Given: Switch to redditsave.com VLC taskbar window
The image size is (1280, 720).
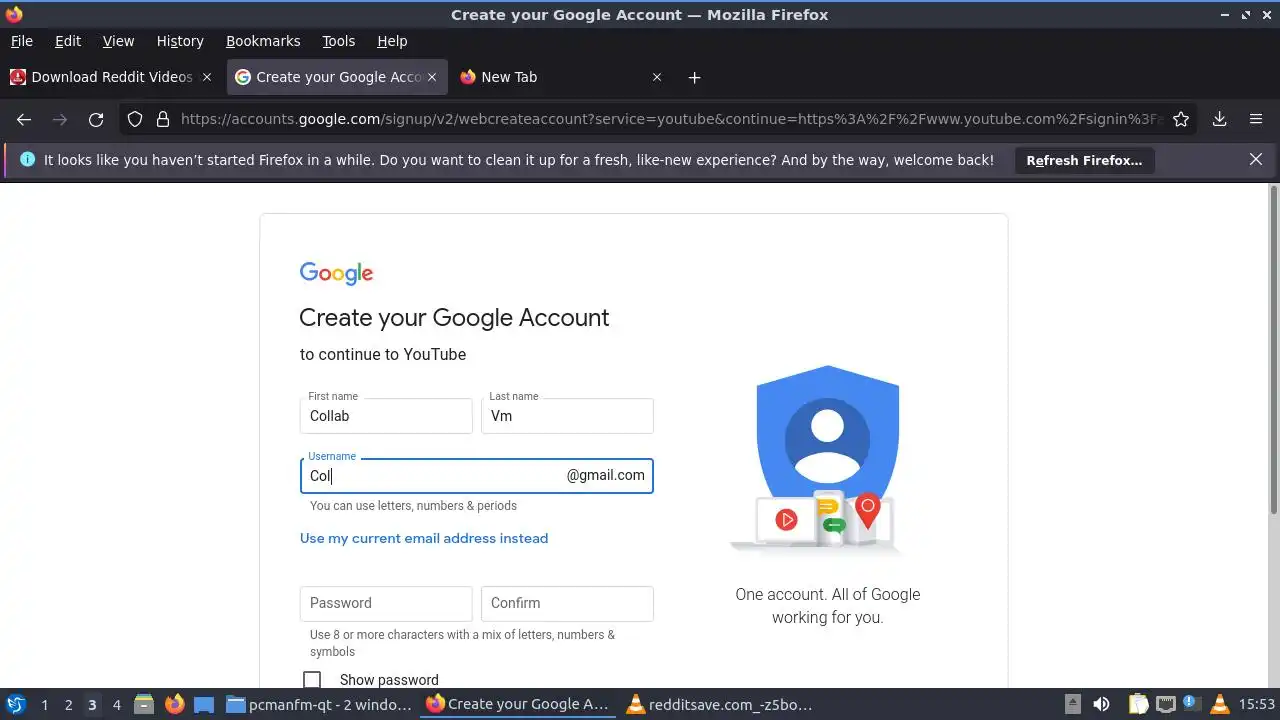Looking at the screenshot, I should pos(719,704).
